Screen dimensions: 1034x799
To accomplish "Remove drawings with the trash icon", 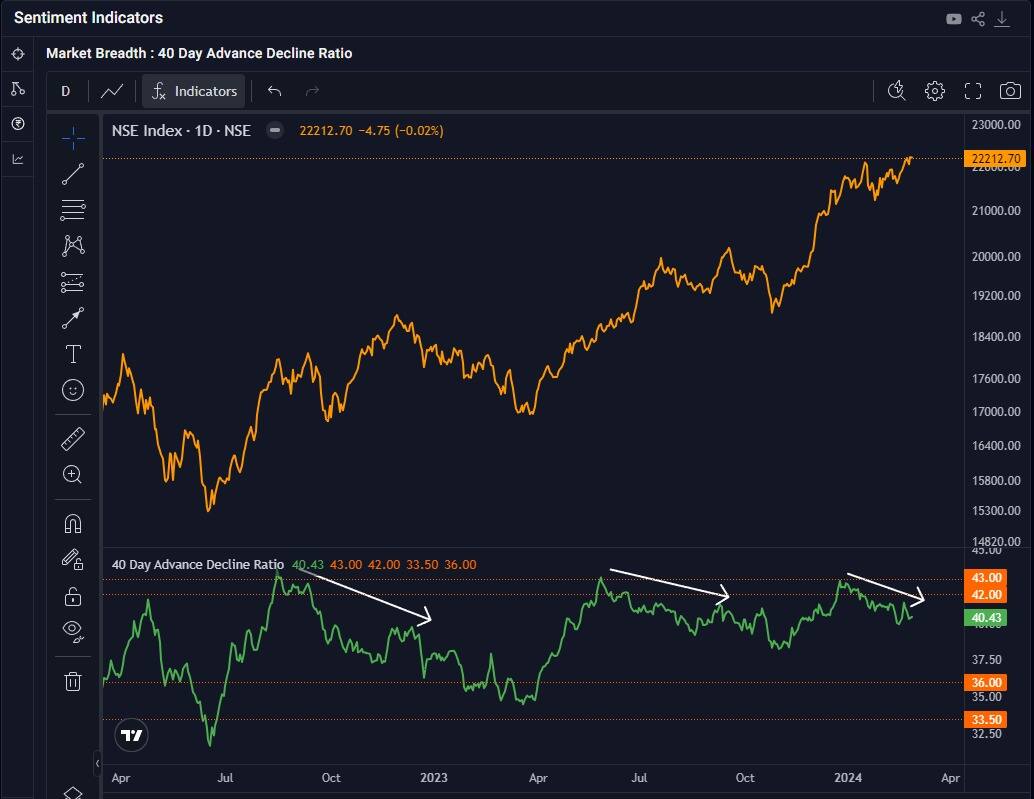I will [x=73, y=681].
